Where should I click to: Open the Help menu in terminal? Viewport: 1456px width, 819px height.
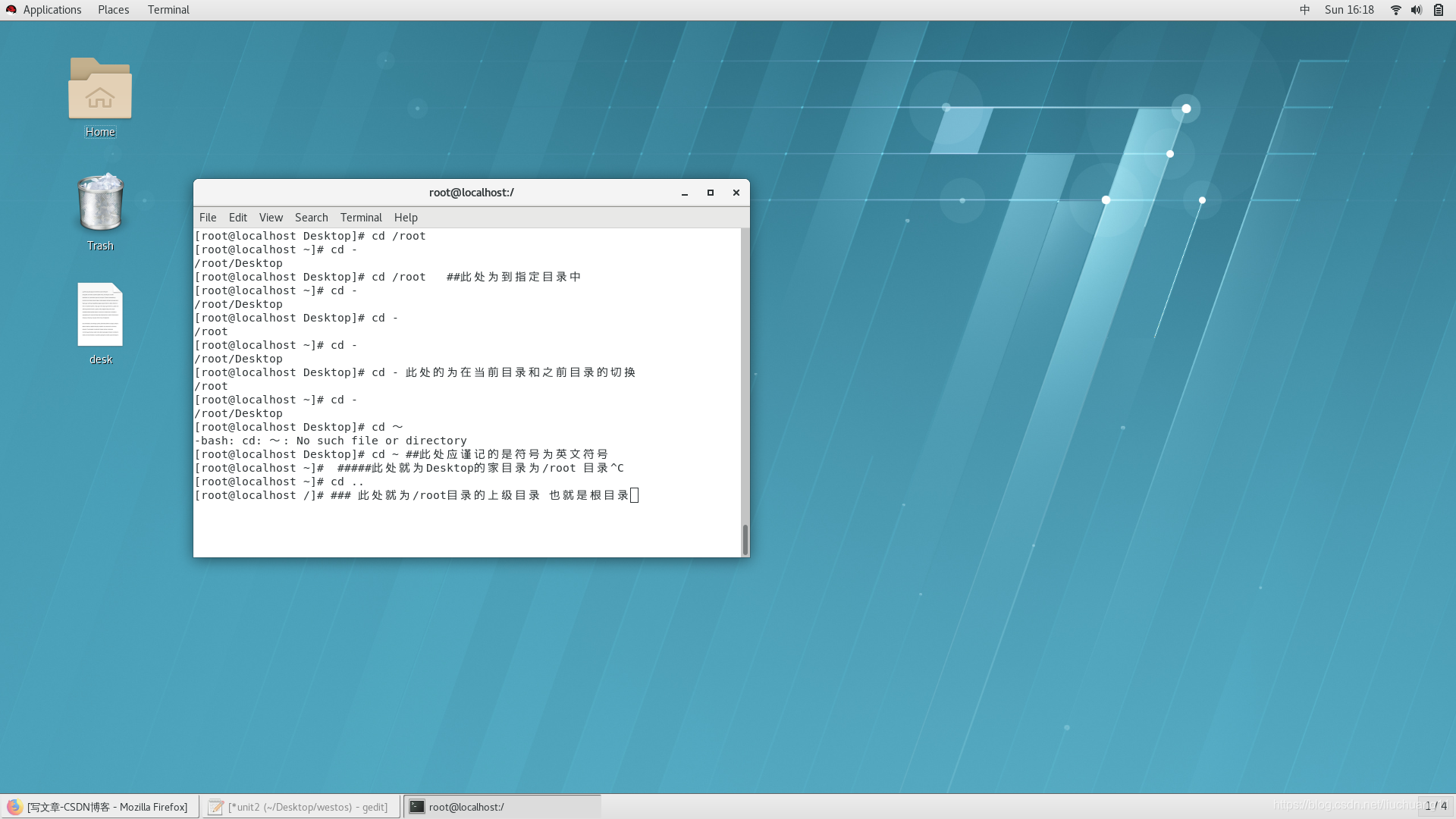coord(406,218)
